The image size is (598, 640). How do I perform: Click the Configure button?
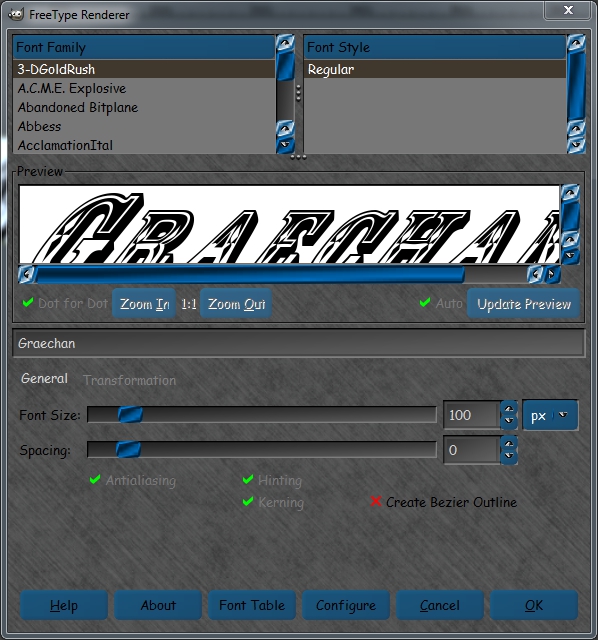[x=346, y=605]
